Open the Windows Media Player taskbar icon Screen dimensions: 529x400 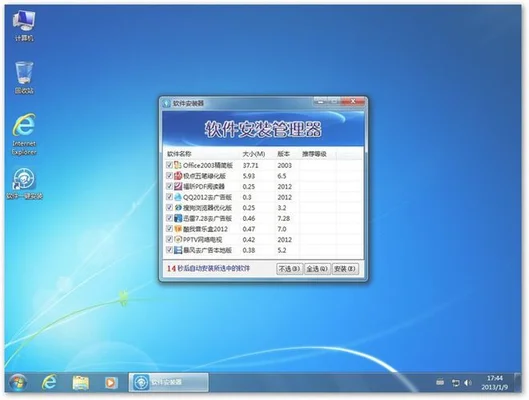111,382
